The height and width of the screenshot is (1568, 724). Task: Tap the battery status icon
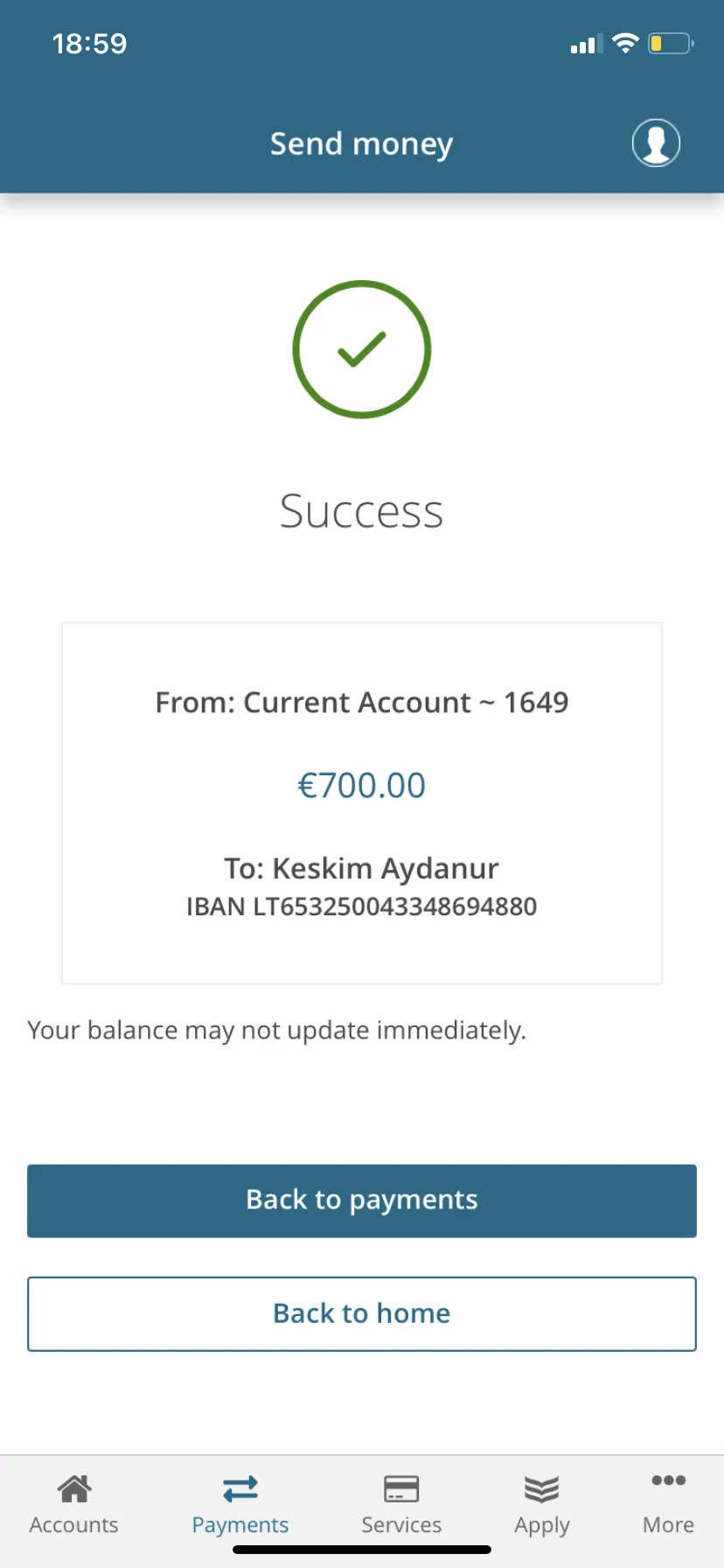671,43
